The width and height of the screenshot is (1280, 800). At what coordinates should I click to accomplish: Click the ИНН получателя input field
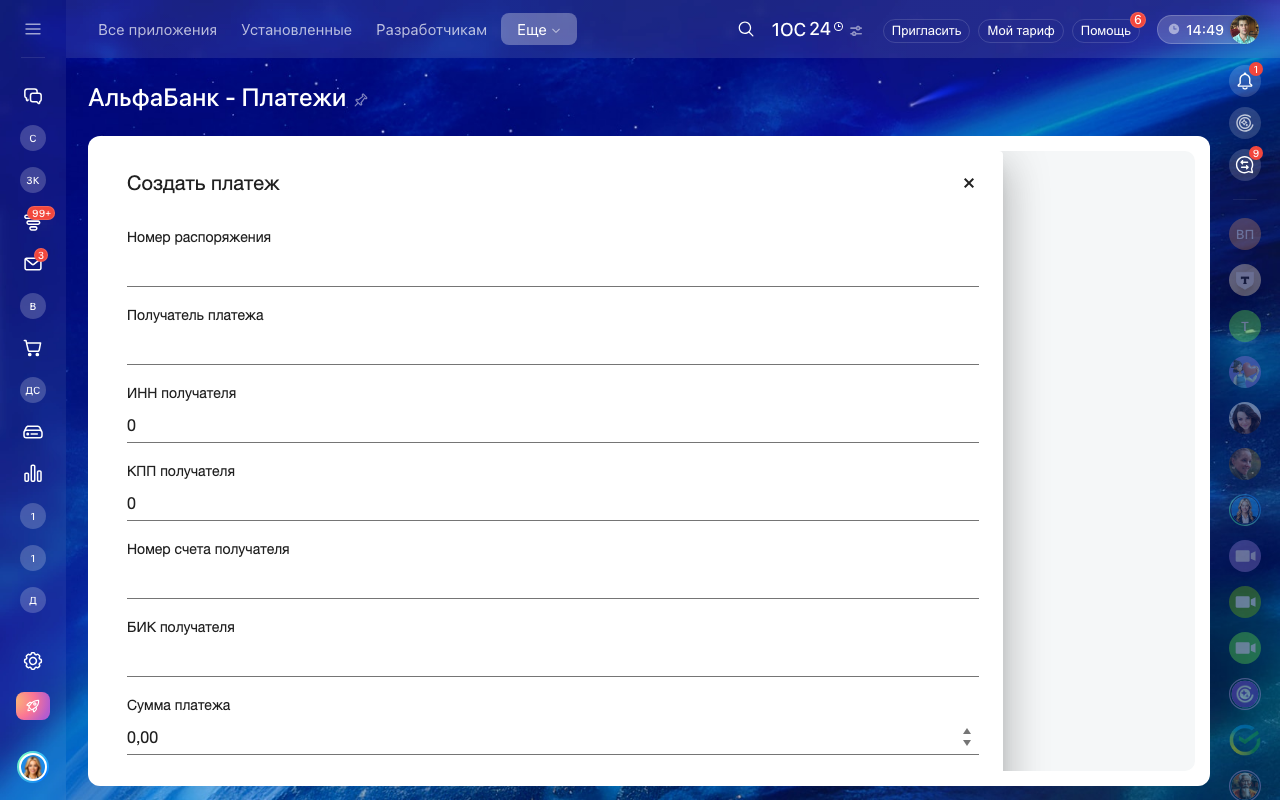pyautogui.click(x=552, y=425)
